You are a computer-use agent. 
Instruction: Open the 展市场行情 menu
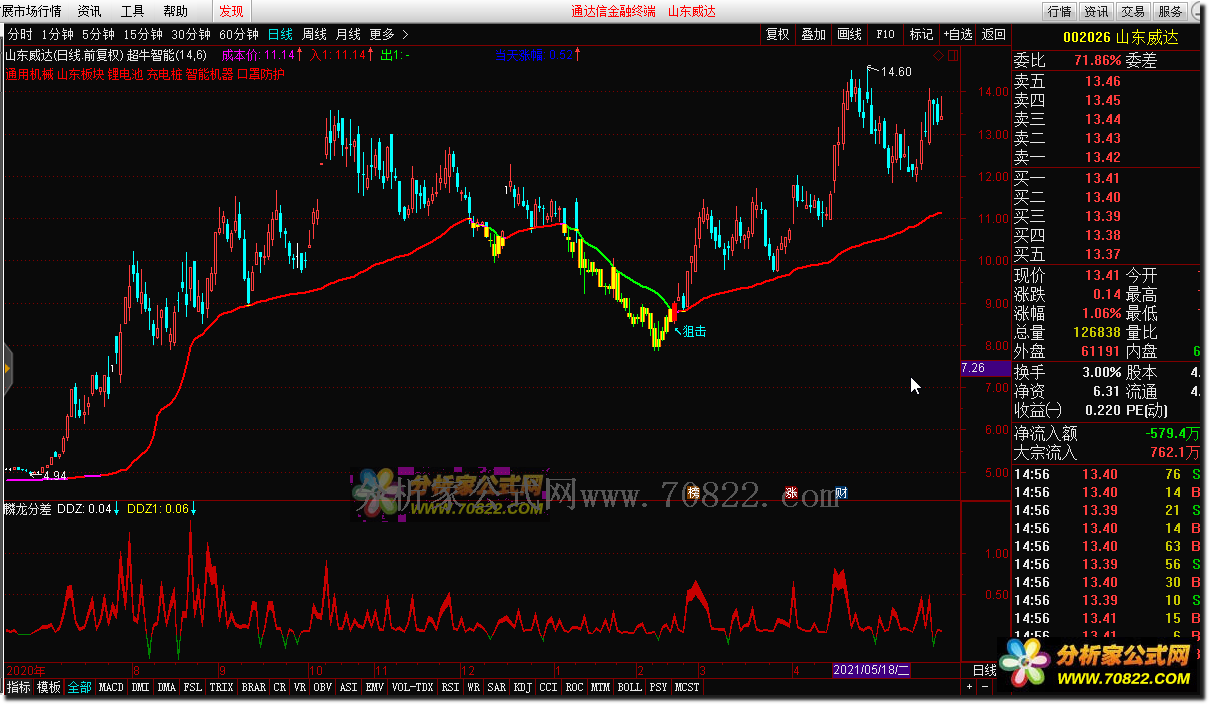[x=31, y=11]
